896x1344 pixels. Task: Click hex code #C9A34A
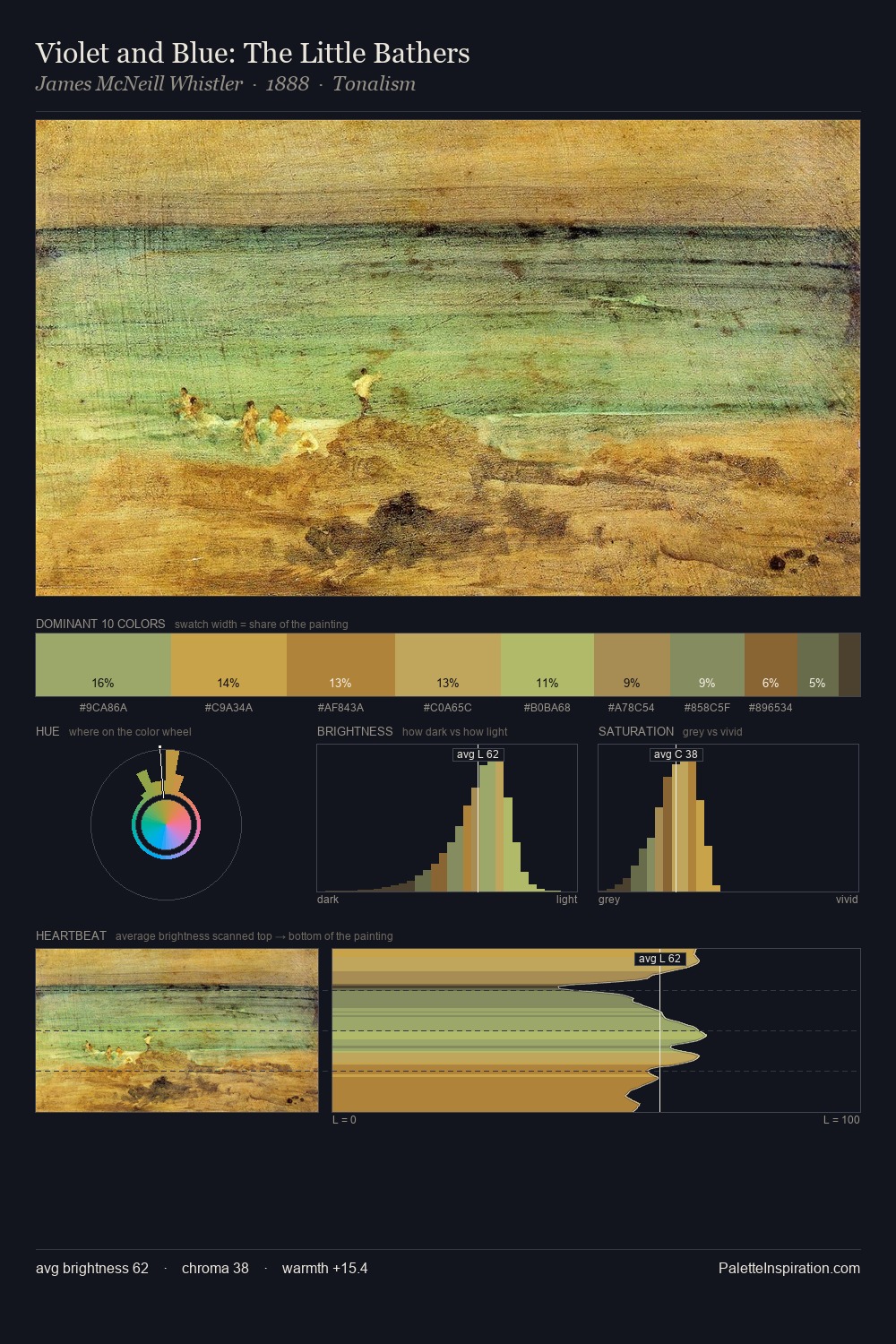(x=228, y=708)
